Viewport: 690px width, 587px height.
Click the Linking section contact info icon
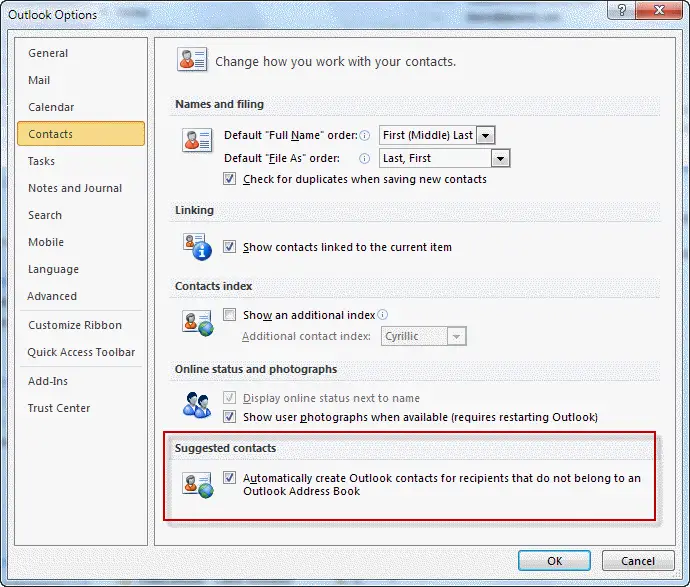(197, 247)
